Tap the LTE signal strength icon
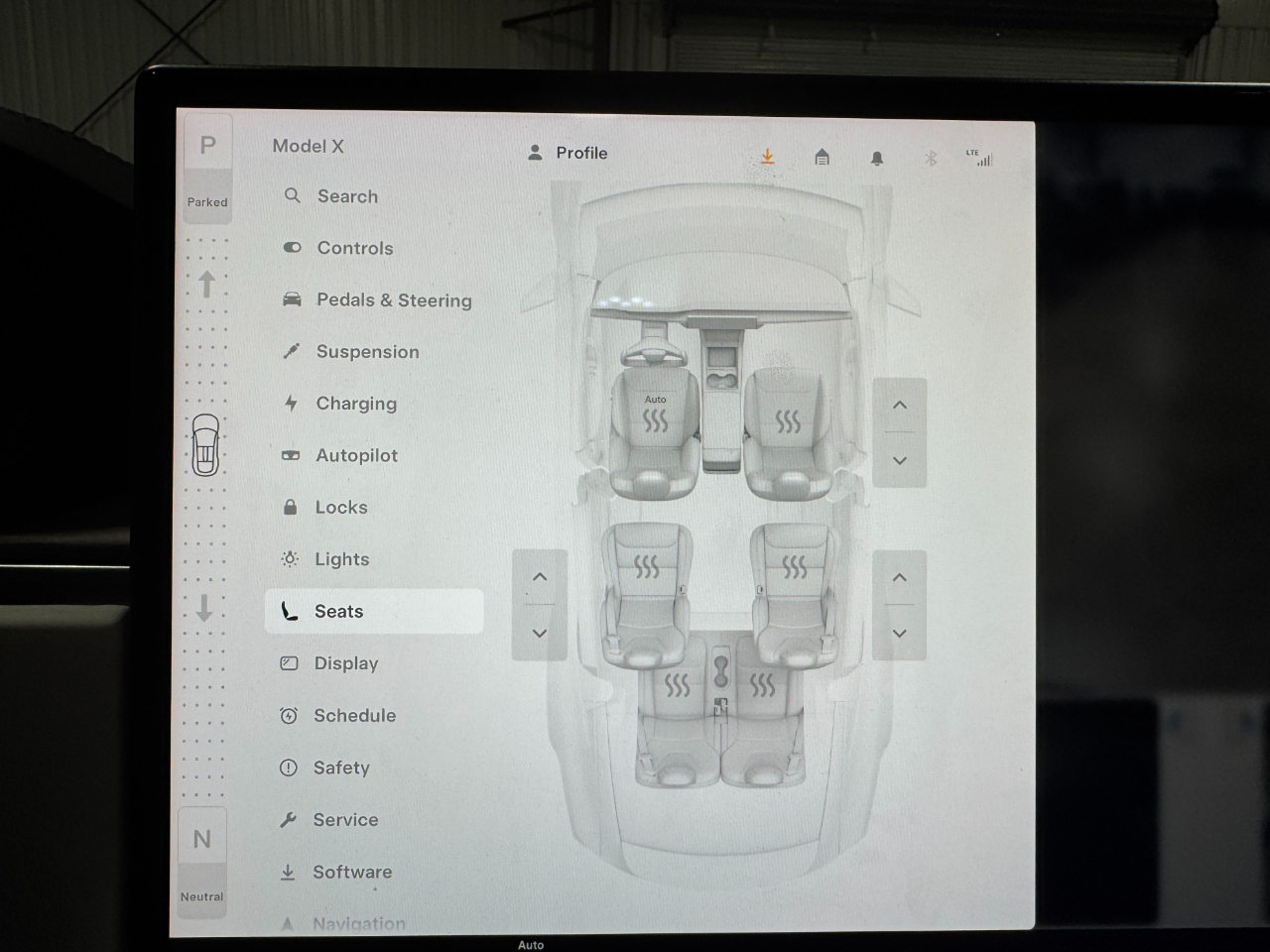 (x=979, y=158)
